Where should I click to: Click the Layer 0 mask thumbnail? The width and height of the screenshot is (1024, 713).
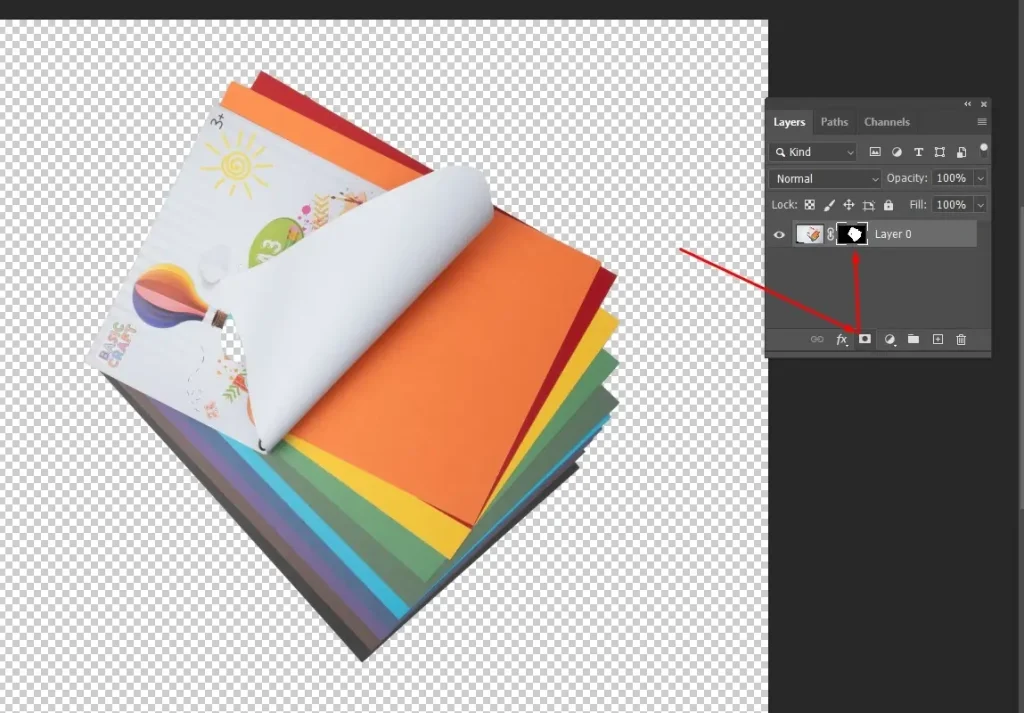click(852, 234)
